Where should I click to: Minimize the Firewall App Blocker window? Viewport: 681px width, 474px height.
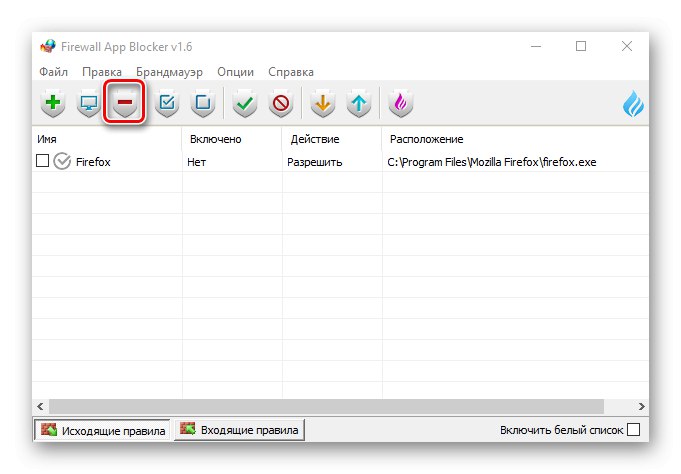coord(536,46)
